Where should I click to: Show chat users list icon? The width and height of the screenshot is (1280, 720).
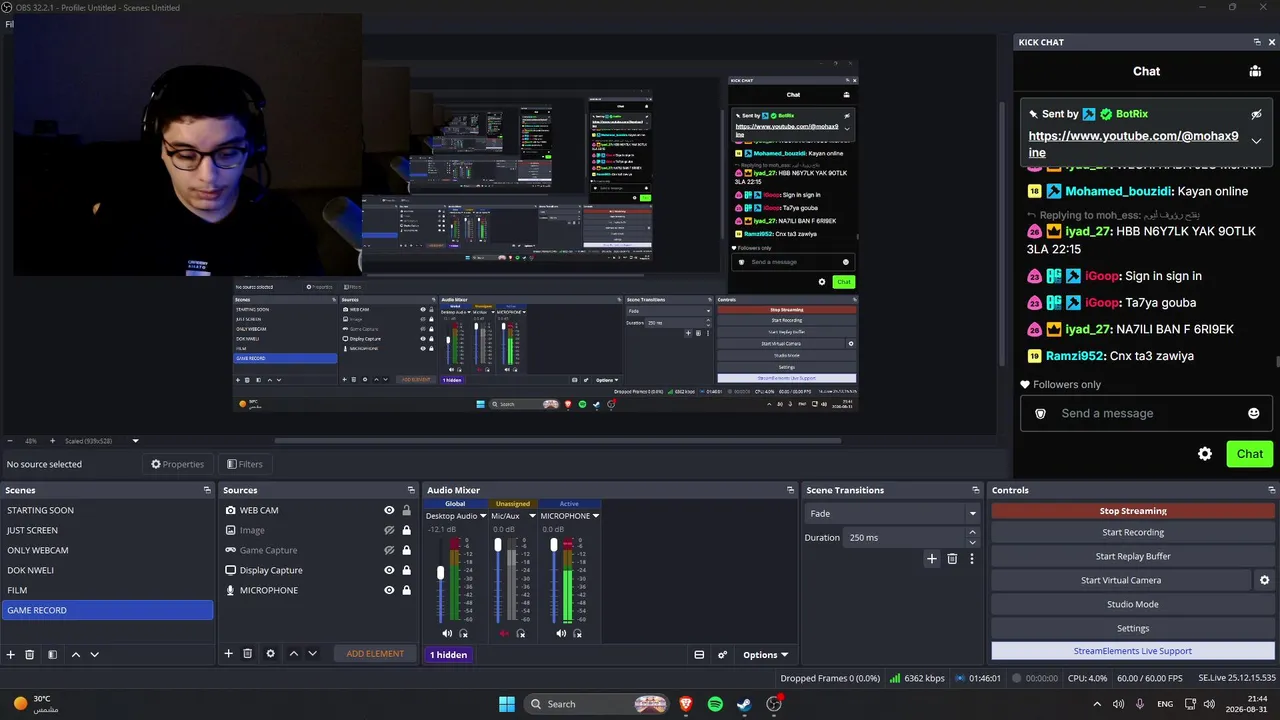point(1255,71)
